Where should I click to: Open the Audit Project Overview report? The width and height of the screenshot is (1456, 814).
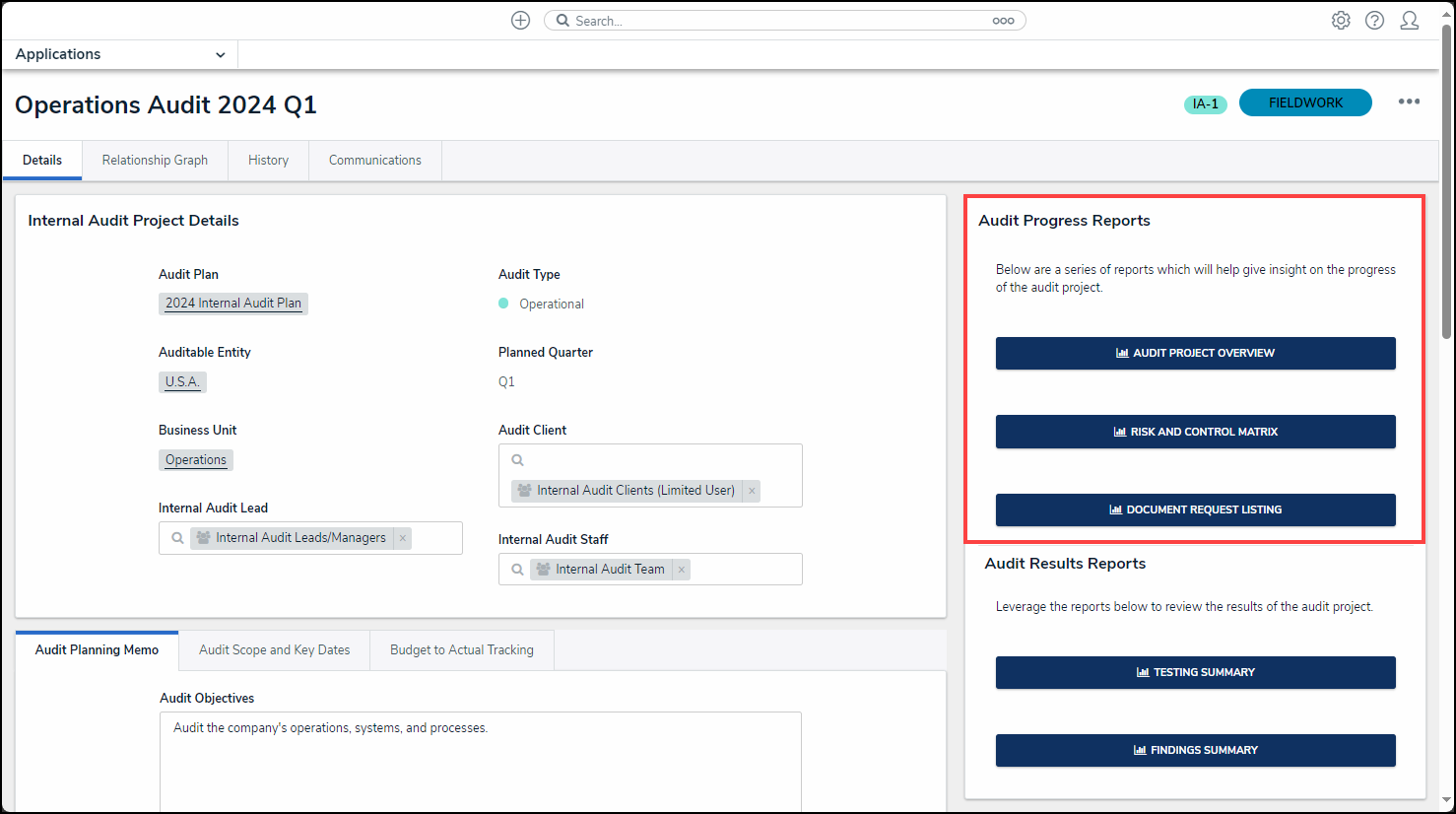[x=1195, y=354]
